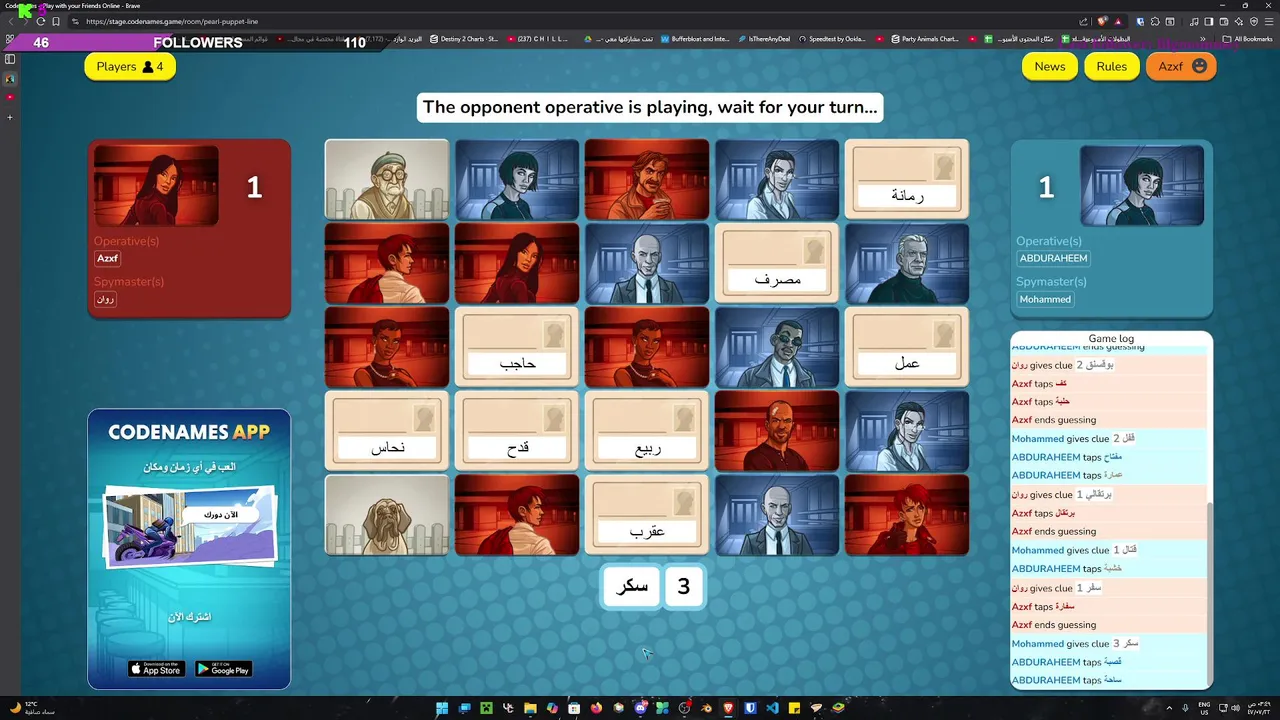This screenshot has height=720, width=1280.
Task: Click the clue word سكر tile
Action: [631, 587]
